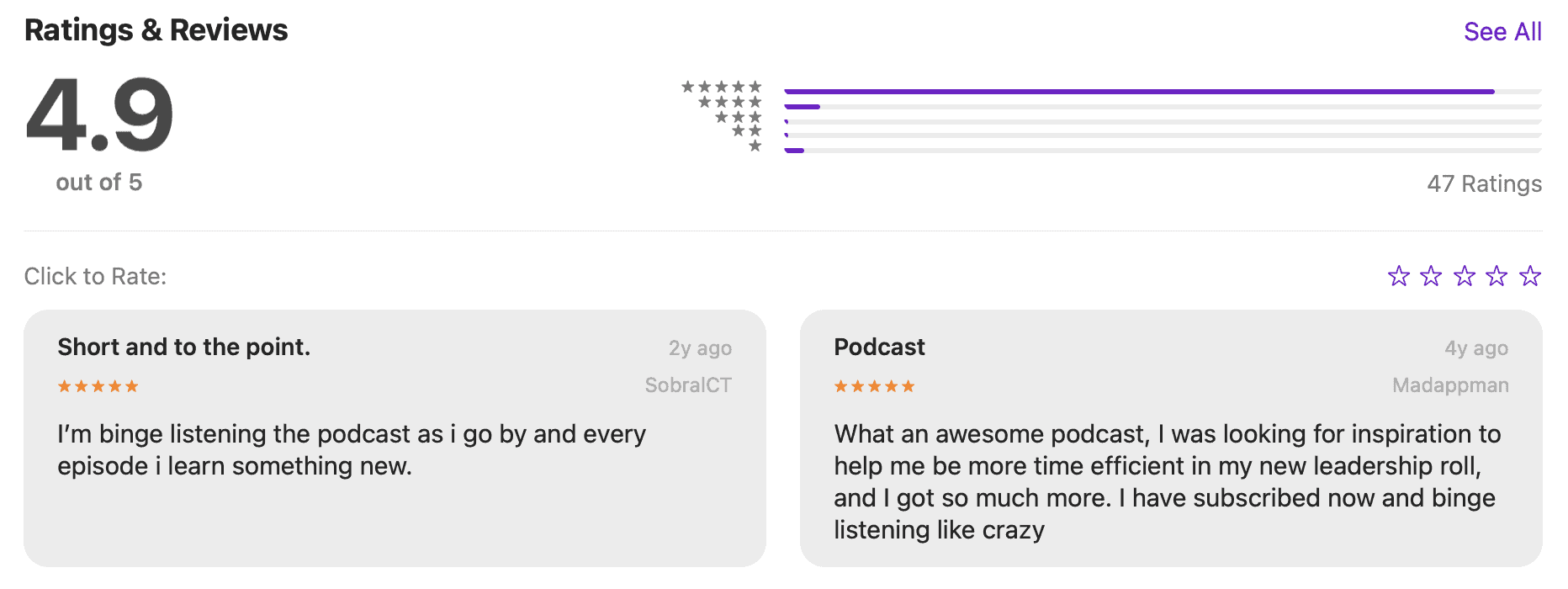Rate the podcast three stars
This screenshot has height=589, width=1568.
click(1465, 276)
